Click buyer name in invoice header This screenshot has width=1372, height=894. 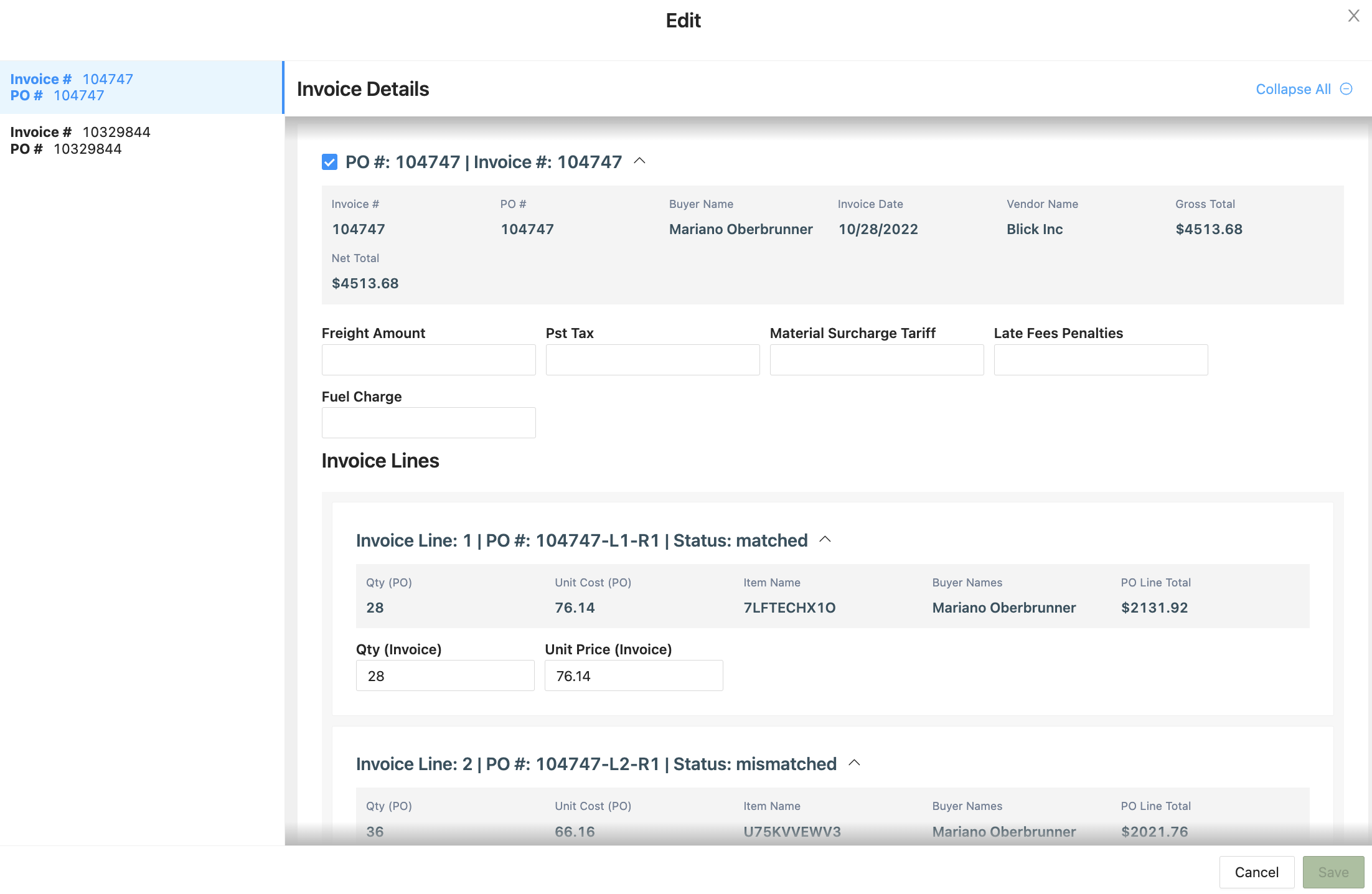[741, 229]
